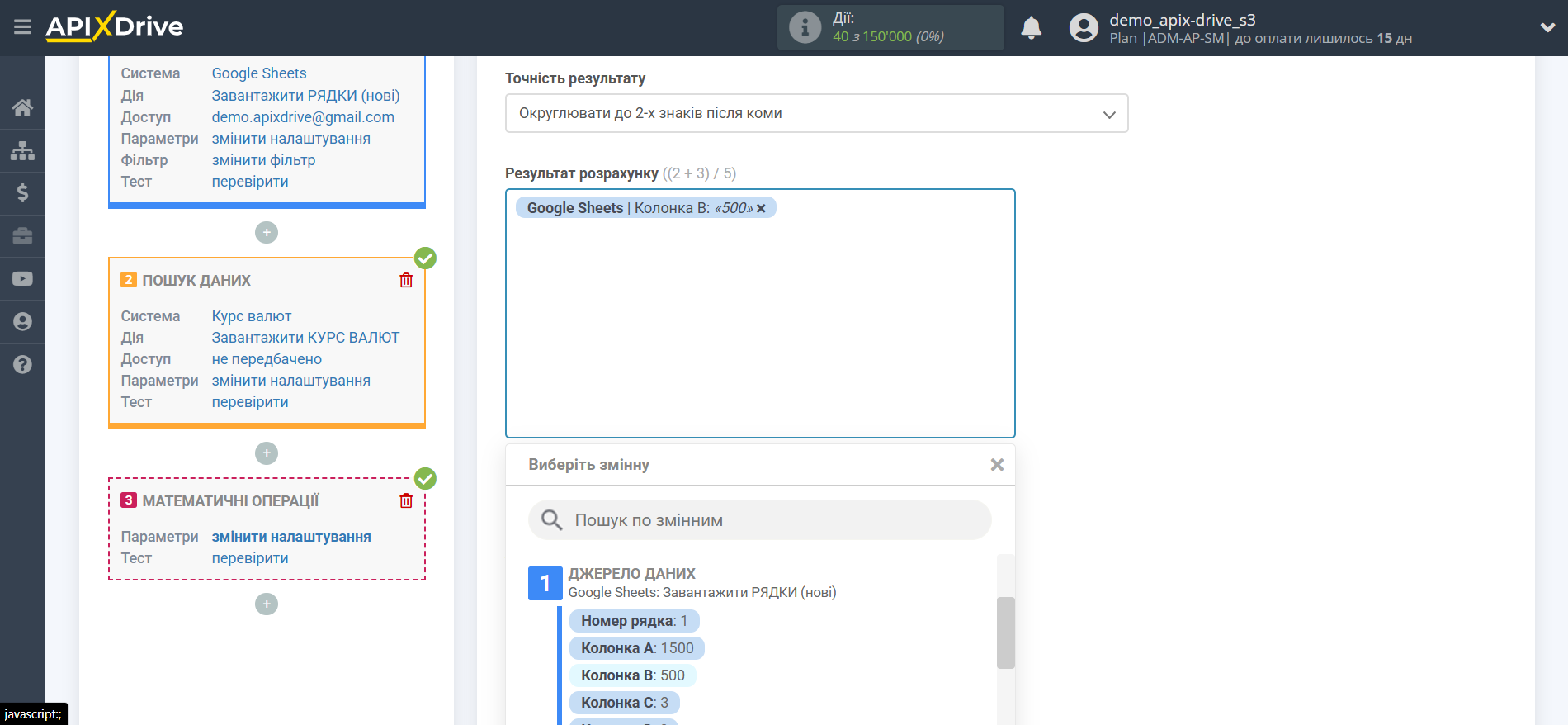The height and width of the screenshot is (725, 1568).
Task: Add step below the МАТЕМАТИЧНІ ОПЕРАЦІЇ block
Action: 267,604
